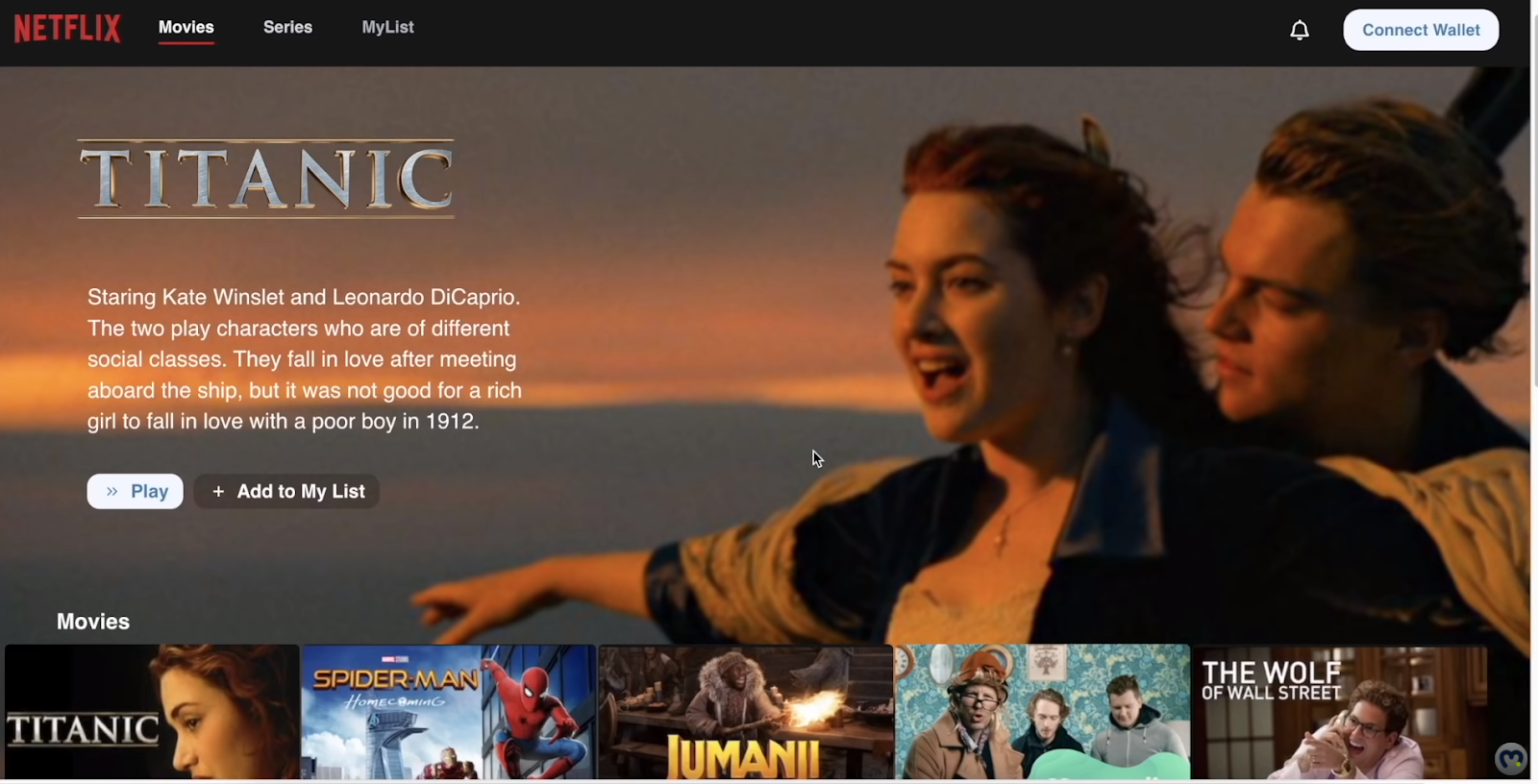Click the Connect Wallet button
The image size is (1538, 784).
click(x=1421, y=30)
